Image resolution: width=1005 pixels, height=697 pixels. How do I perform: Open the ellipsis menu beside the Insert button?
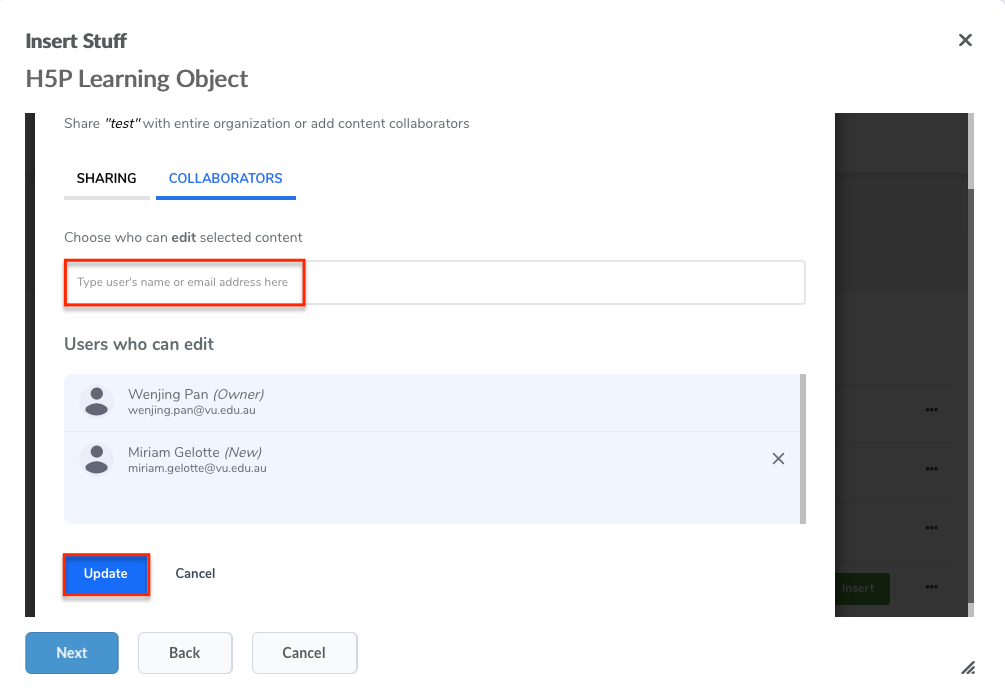point(931,587)
